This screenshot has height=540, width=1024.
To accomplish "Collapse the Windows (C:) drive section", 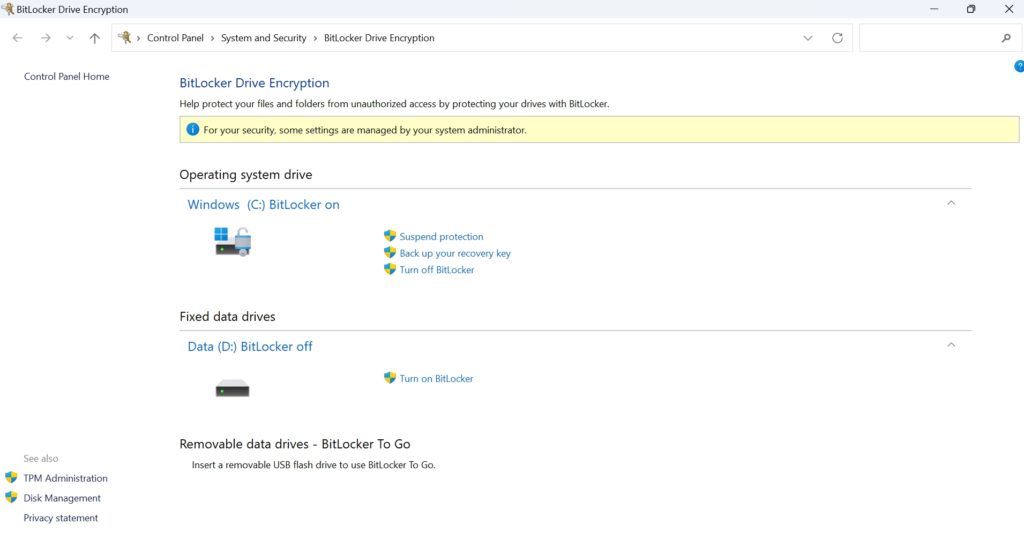I will coord(951,203).
